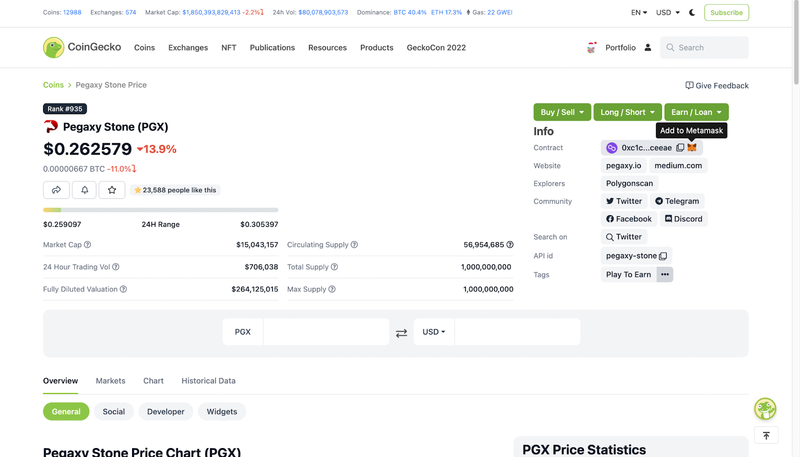Click the Search input box
Screen dimensions: 800x457
click(704, 47)
